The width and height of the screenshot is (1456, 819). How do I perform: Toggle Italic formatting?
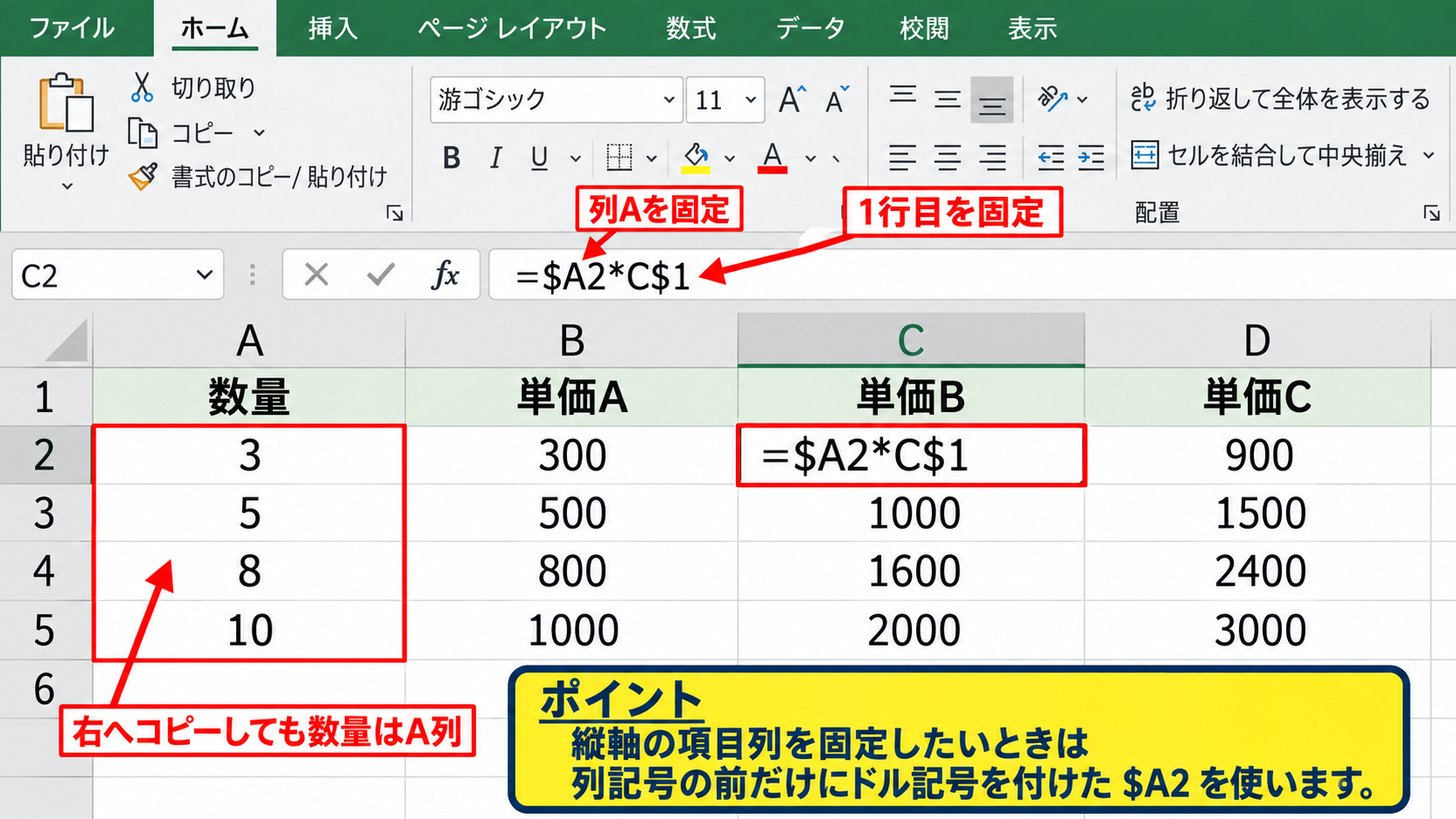[495, 158]
